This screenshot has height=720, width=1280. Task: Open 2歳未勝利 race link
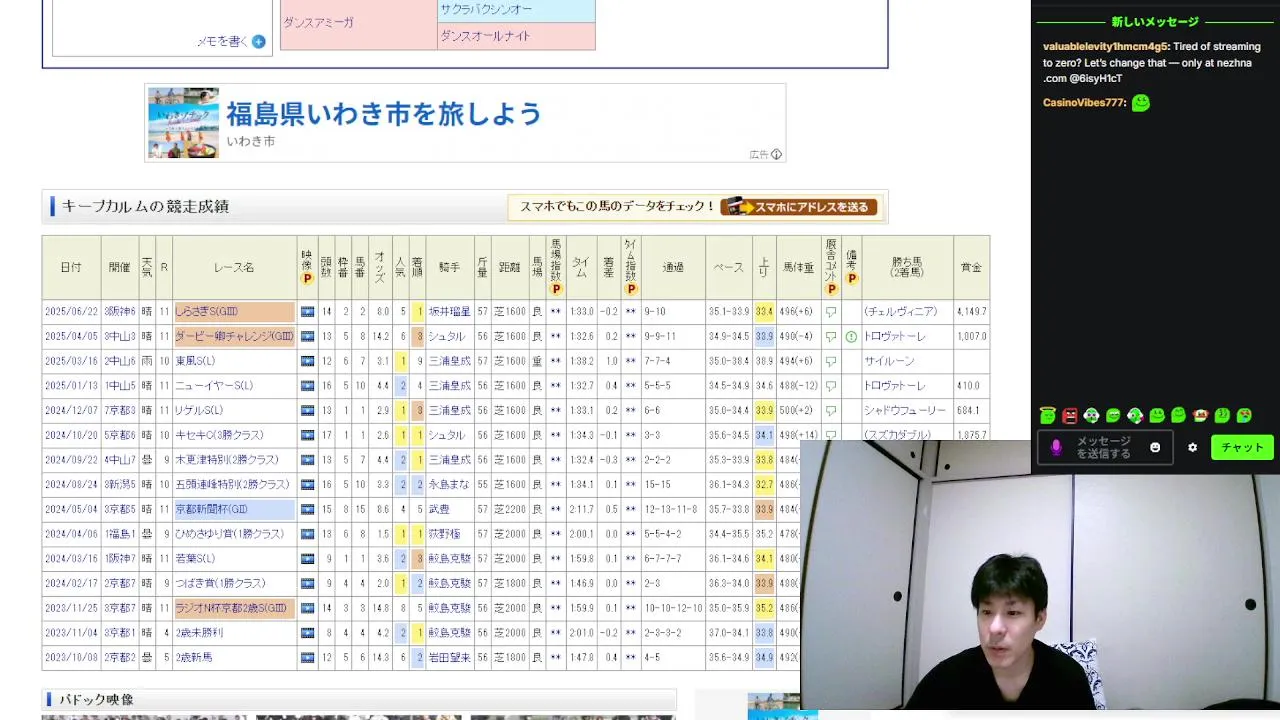pos(199,633)
